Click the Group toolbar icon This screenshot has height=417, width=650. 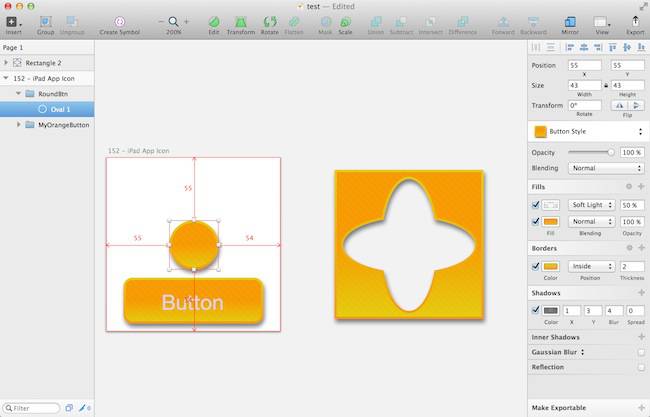(x=46, y=22)
